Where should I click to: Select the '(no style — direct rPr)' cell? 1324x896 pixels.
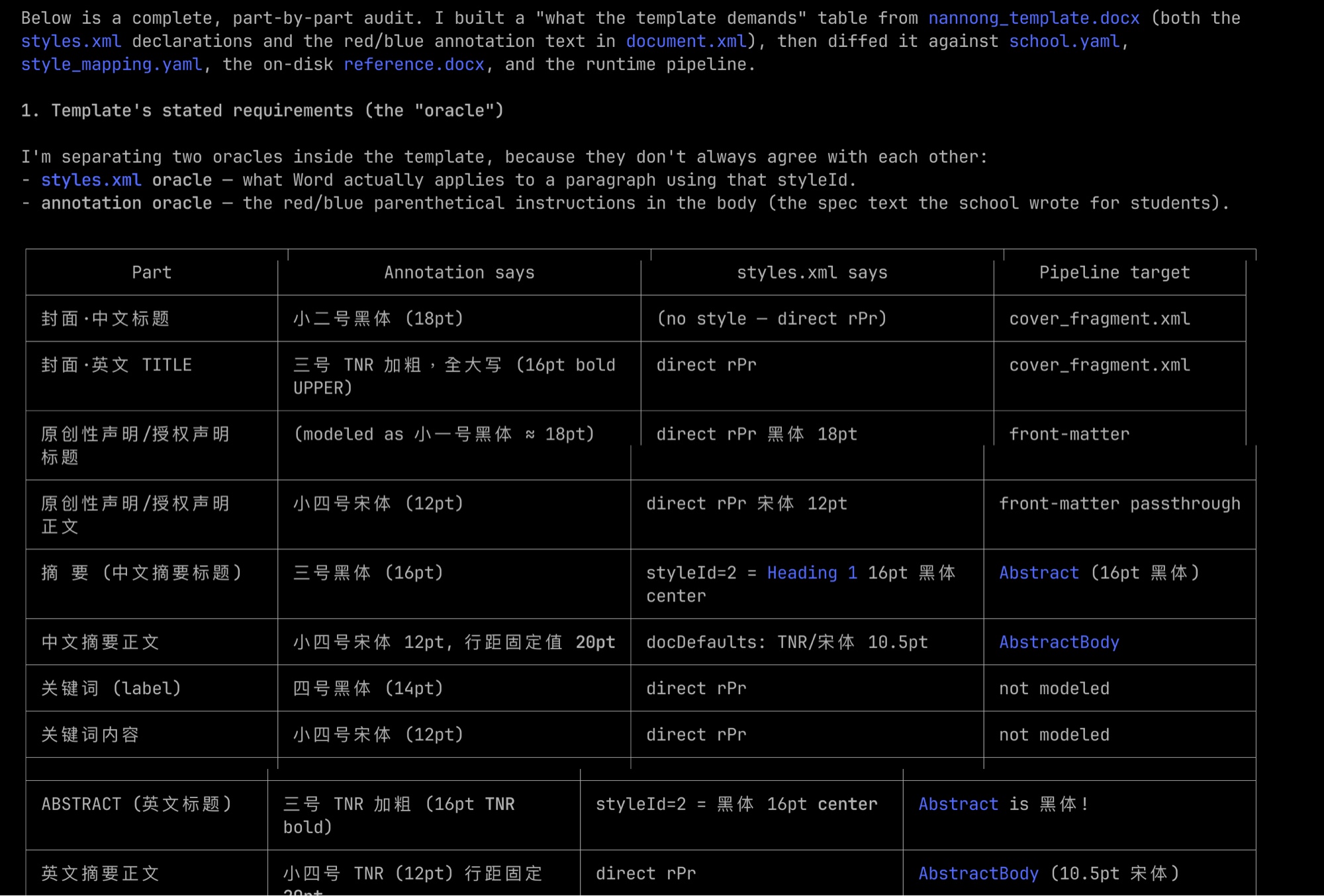pos(818,318)
